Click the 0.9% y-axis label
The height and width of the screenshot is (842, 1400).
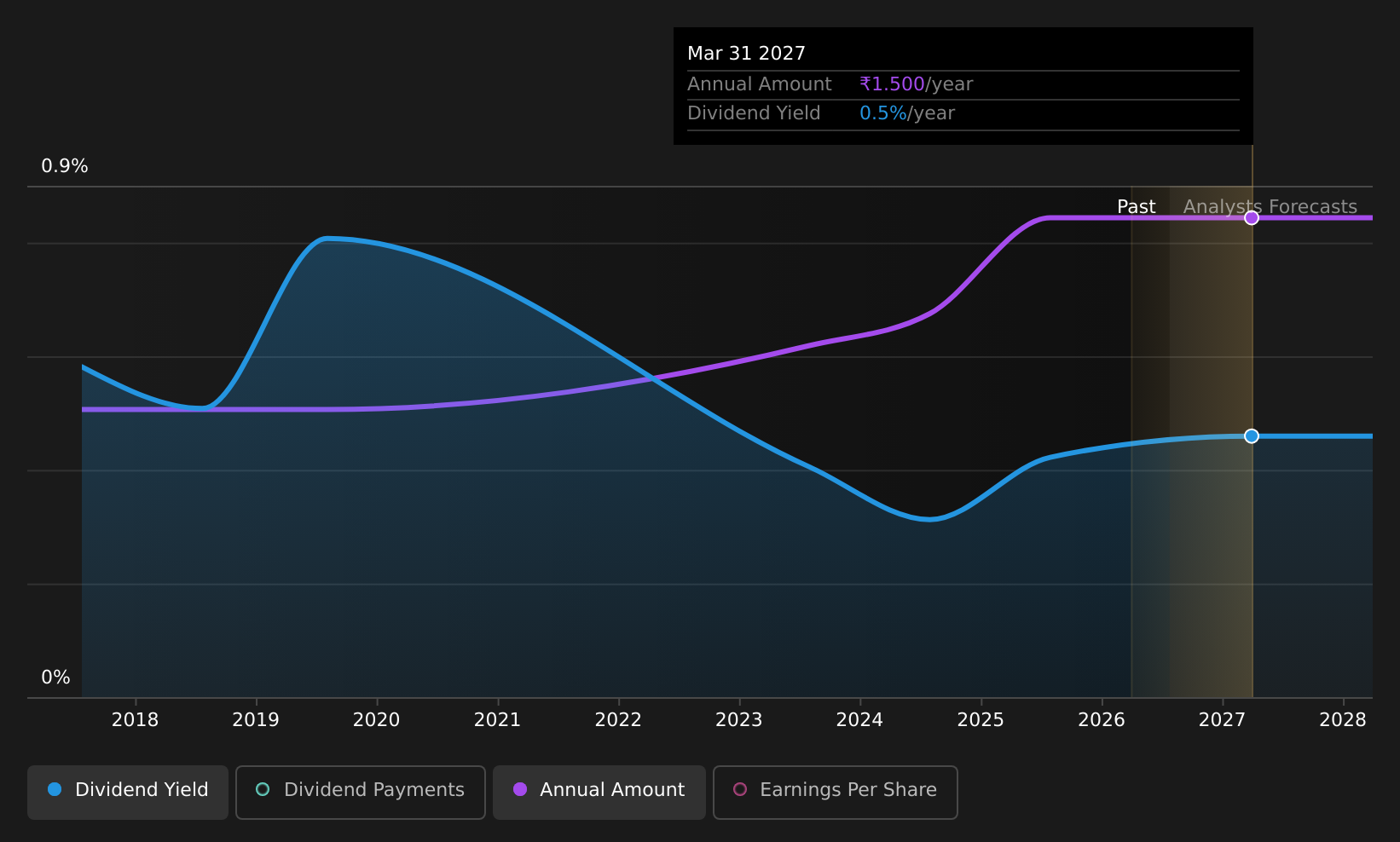click(x=65, y=166)
